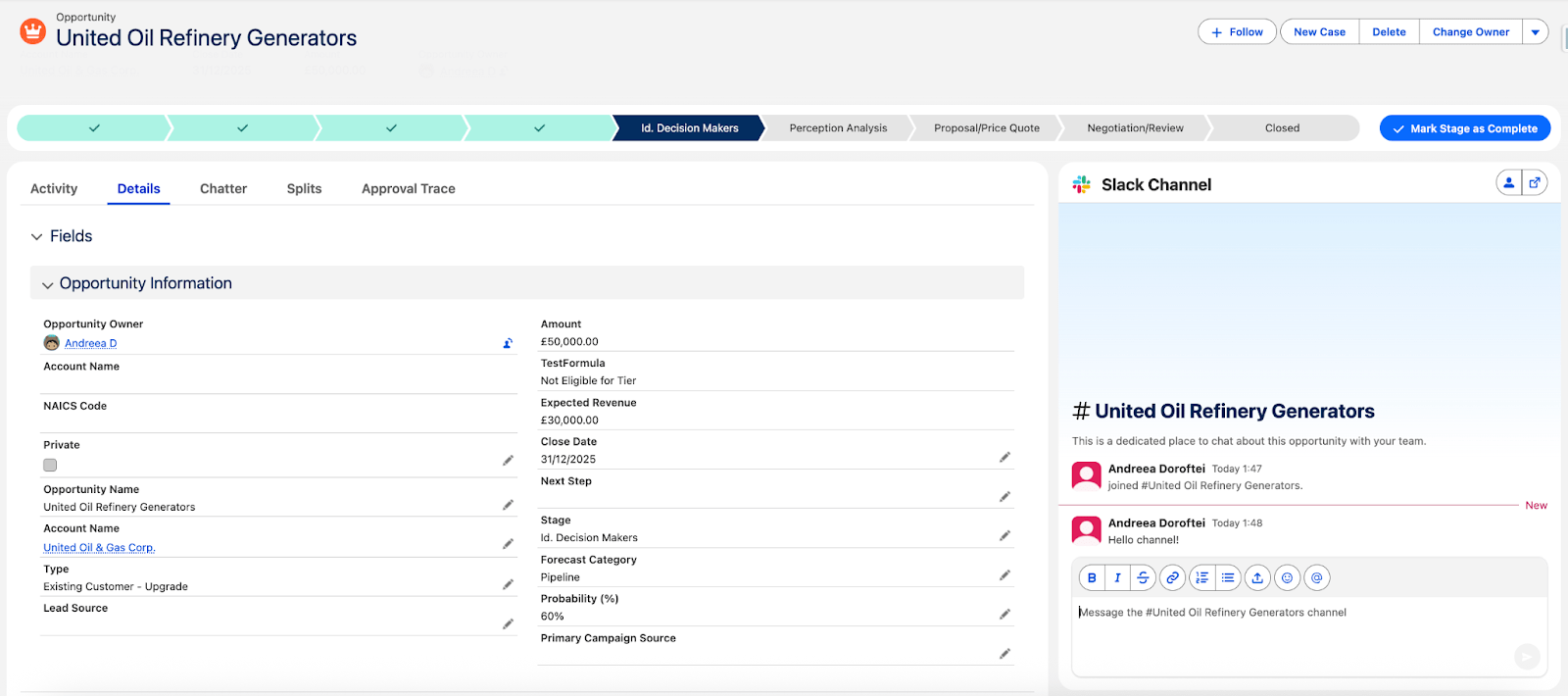Image resolution: width=1568 pixels, height=696 pixels.
Task: Click pencil icon to edit Opportunity Name
Action: tap(508, 505)
